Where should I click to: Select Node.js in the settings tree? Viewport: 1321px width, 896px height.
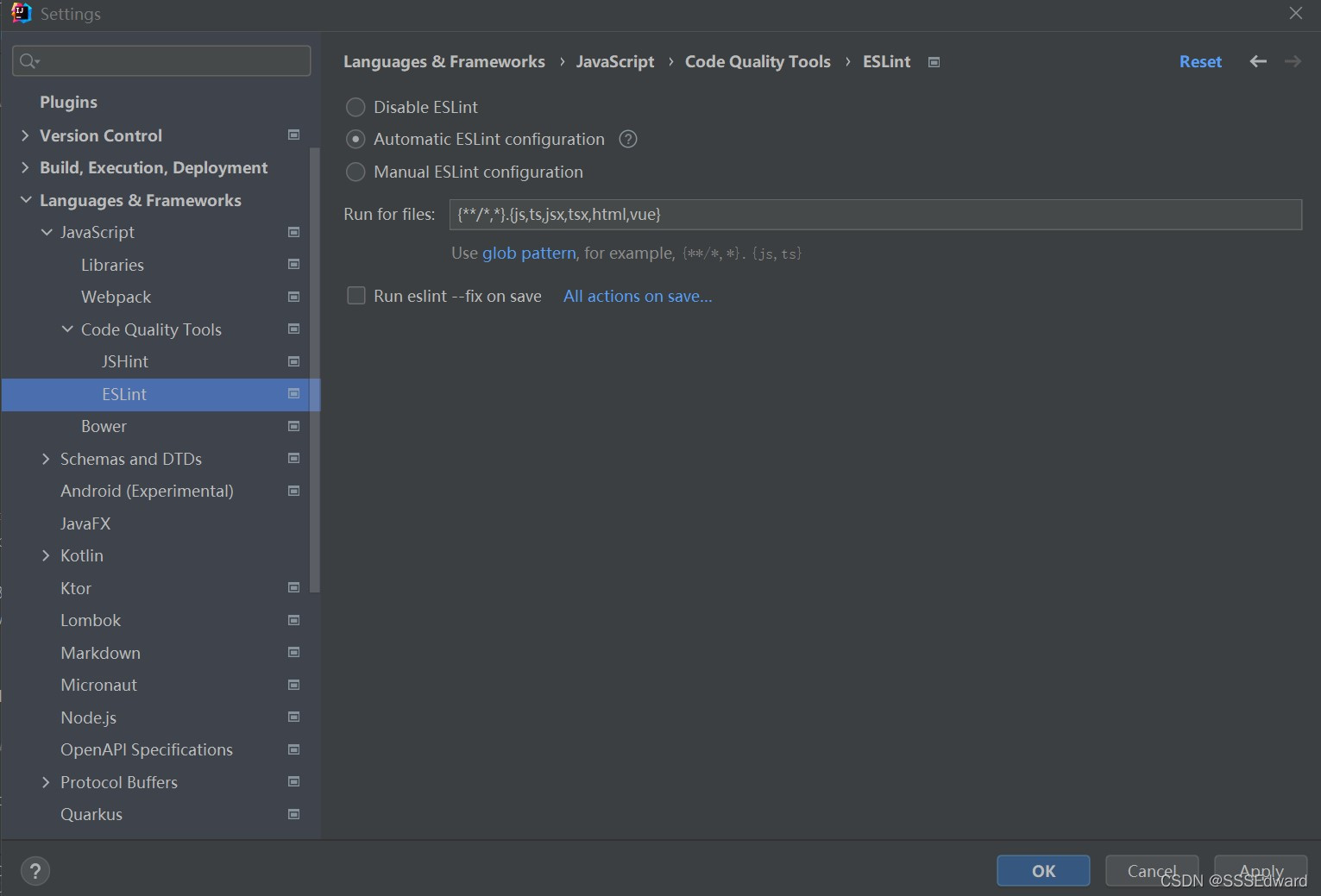click(88, 717)
